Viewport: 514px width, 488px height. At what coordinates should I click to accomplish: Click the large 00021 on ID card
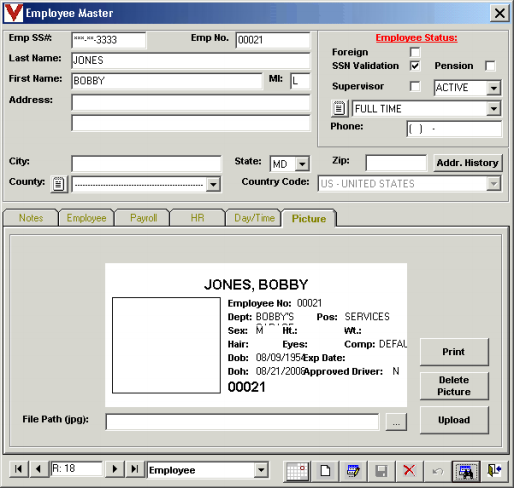[246, 387]
